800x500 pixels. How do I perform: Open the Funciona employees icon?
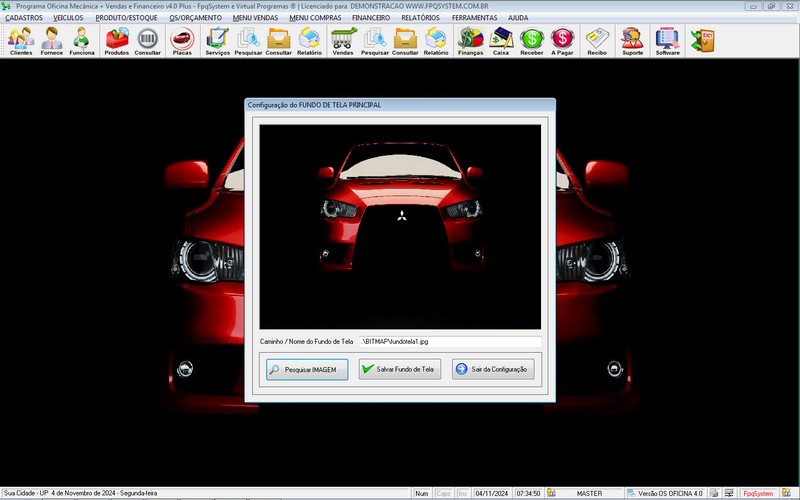(x=82, y=40)
